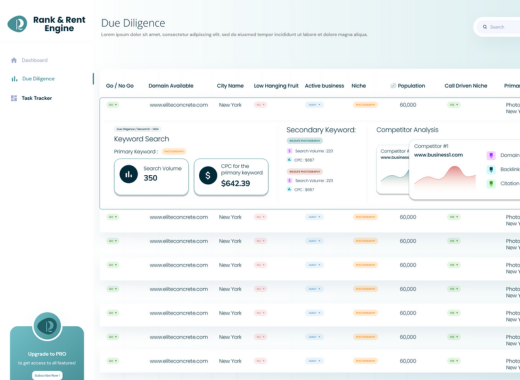Open Low Hanging Fruit dropdown in first row

coord(260,105)
